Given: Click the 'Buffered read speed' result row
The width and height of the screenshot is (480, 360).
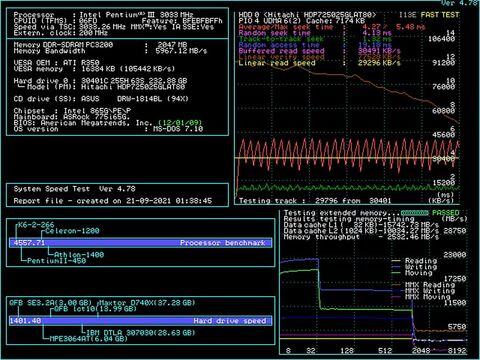Looking at the screenshot, I should coord(320,51).
